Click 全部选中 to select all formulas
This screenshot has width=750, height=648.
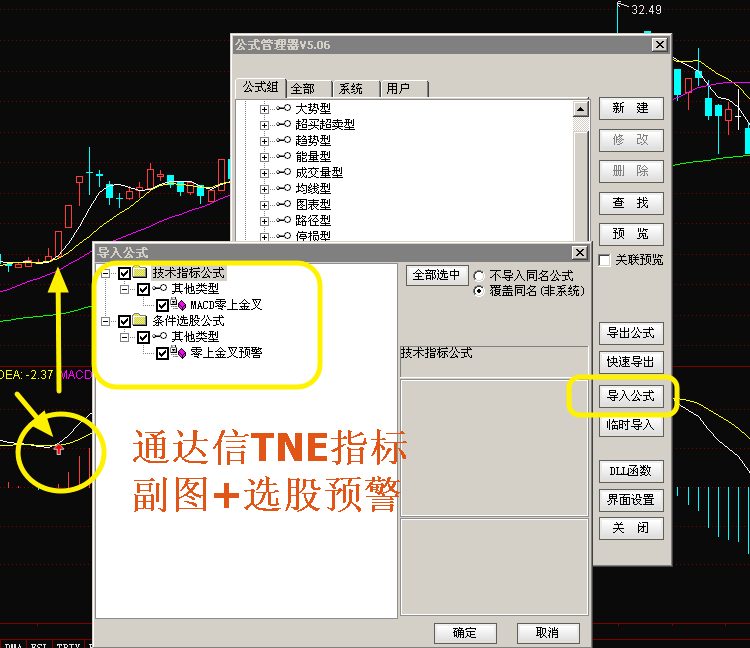click(437, 275)
